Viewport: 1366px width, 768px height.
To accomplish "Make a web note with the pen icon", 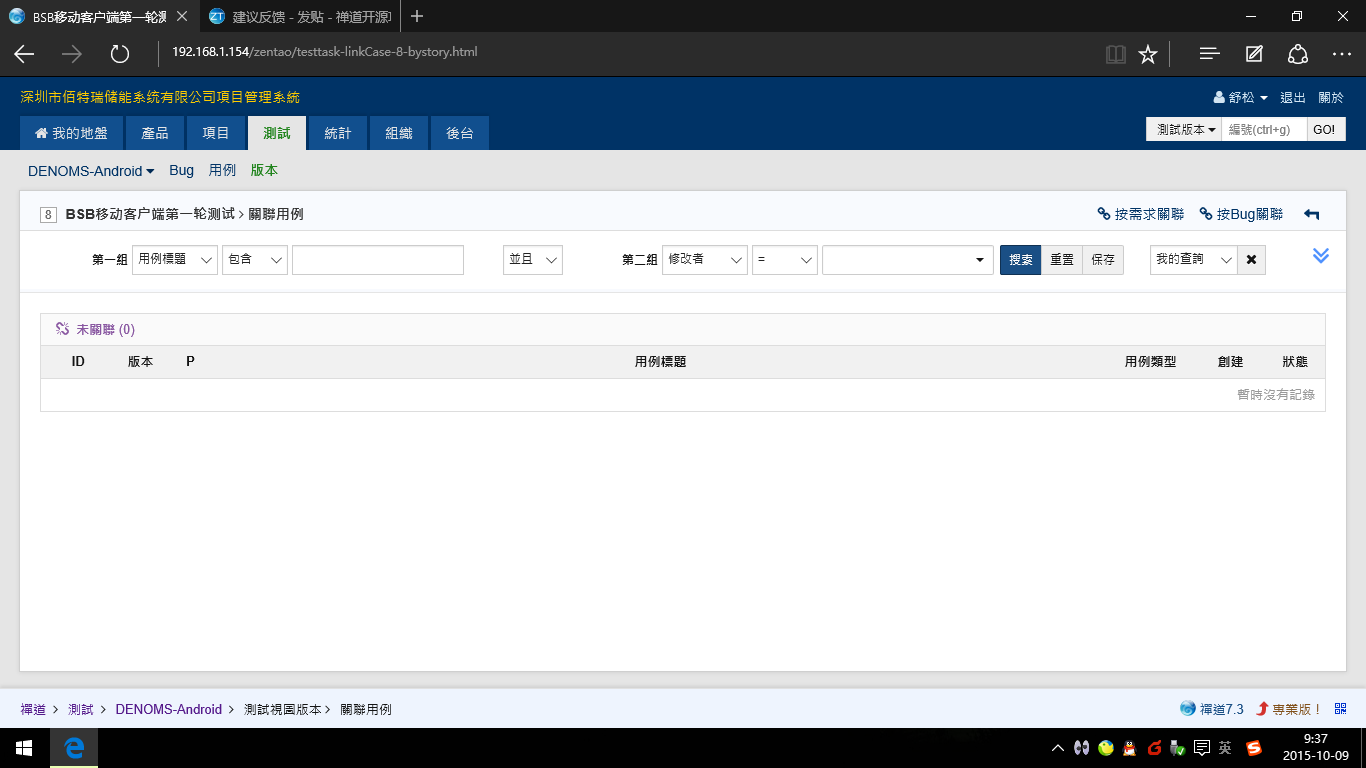I will pos(1254,54).
